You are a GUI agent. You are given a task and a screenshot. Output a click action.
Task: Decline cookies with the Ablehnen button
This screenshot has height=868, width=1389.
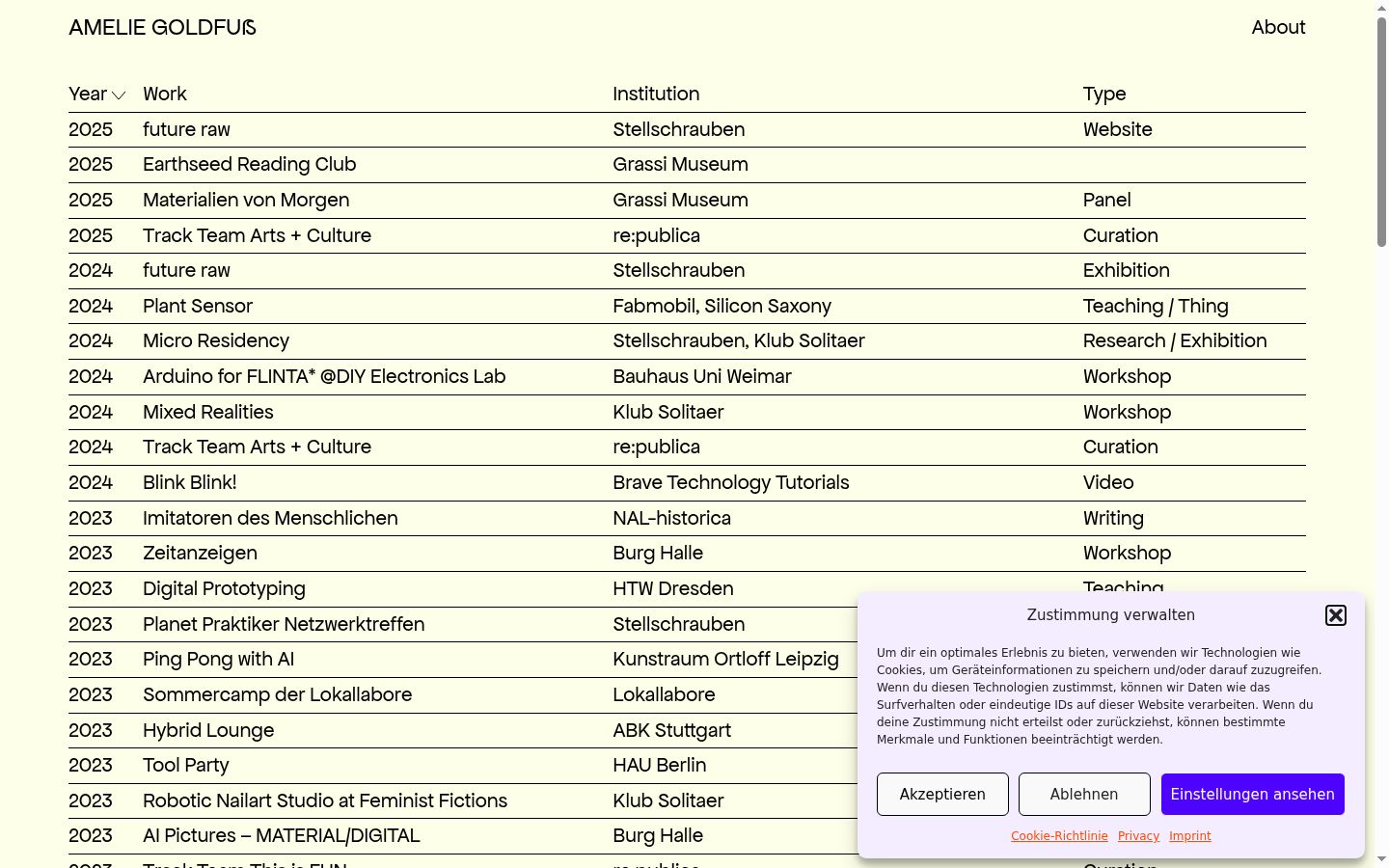[x=1084, y=794]
